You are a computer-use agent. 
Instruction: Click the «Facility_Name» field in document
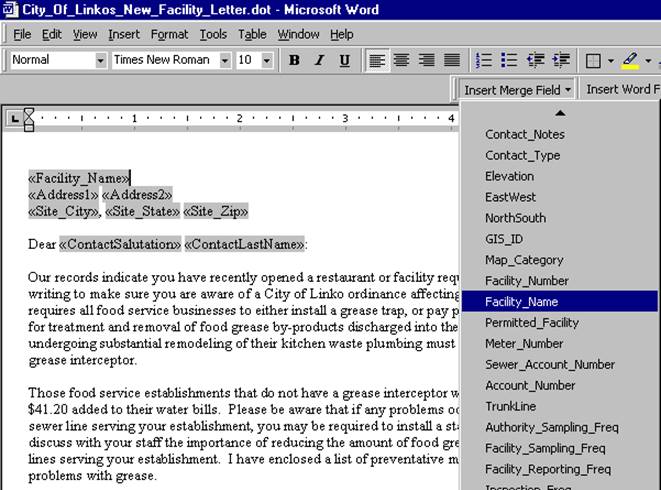[79, 178]
